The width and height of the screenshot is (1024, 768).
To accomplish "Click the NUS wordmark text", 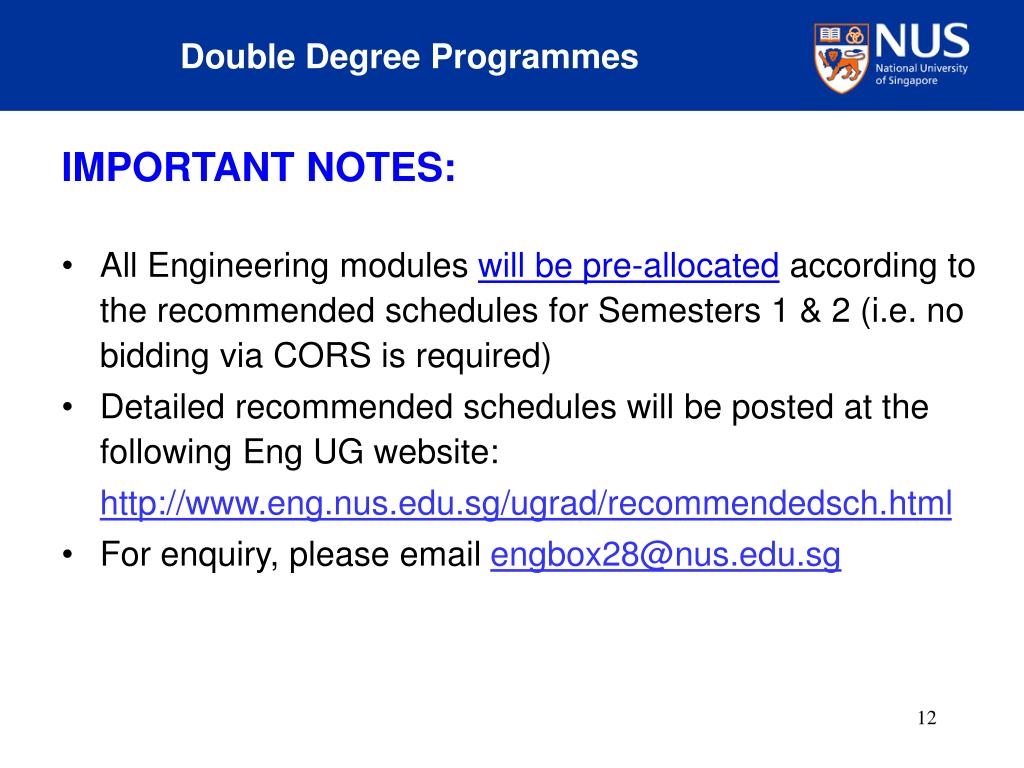I will (922, 41).
